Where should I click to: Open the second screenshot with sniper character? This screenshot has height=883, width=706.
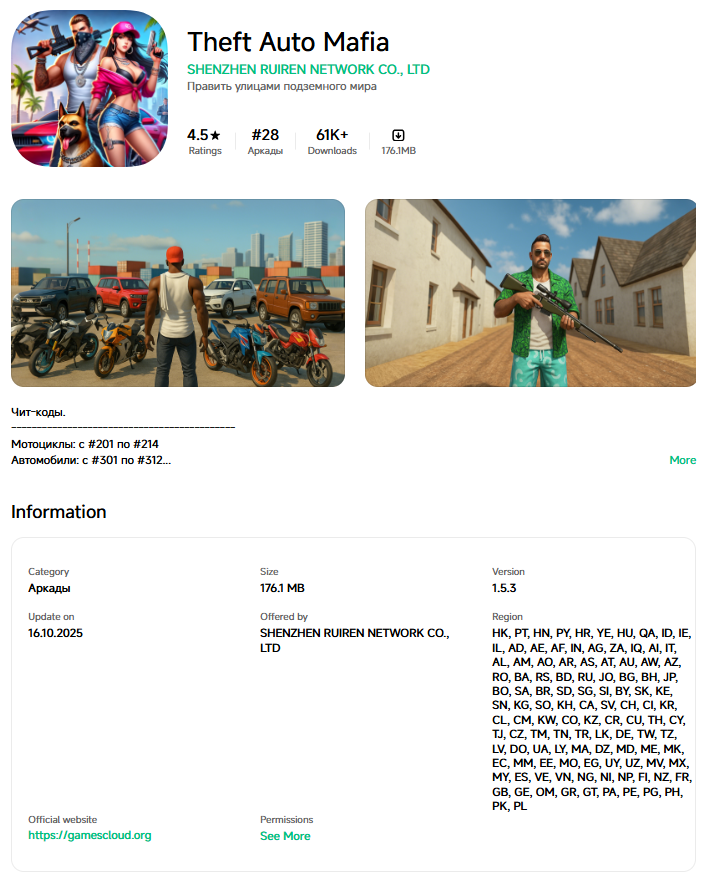point(530,293)
